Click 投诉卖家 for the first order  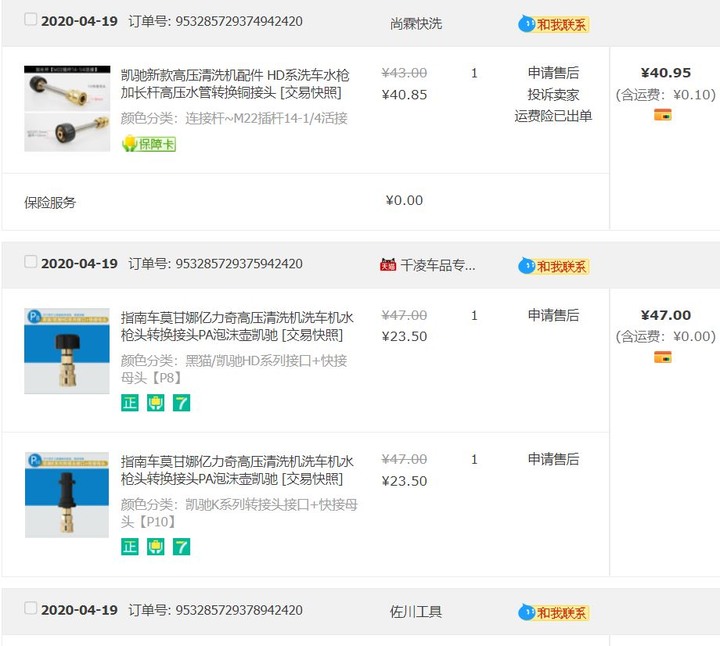click(553, 95)
